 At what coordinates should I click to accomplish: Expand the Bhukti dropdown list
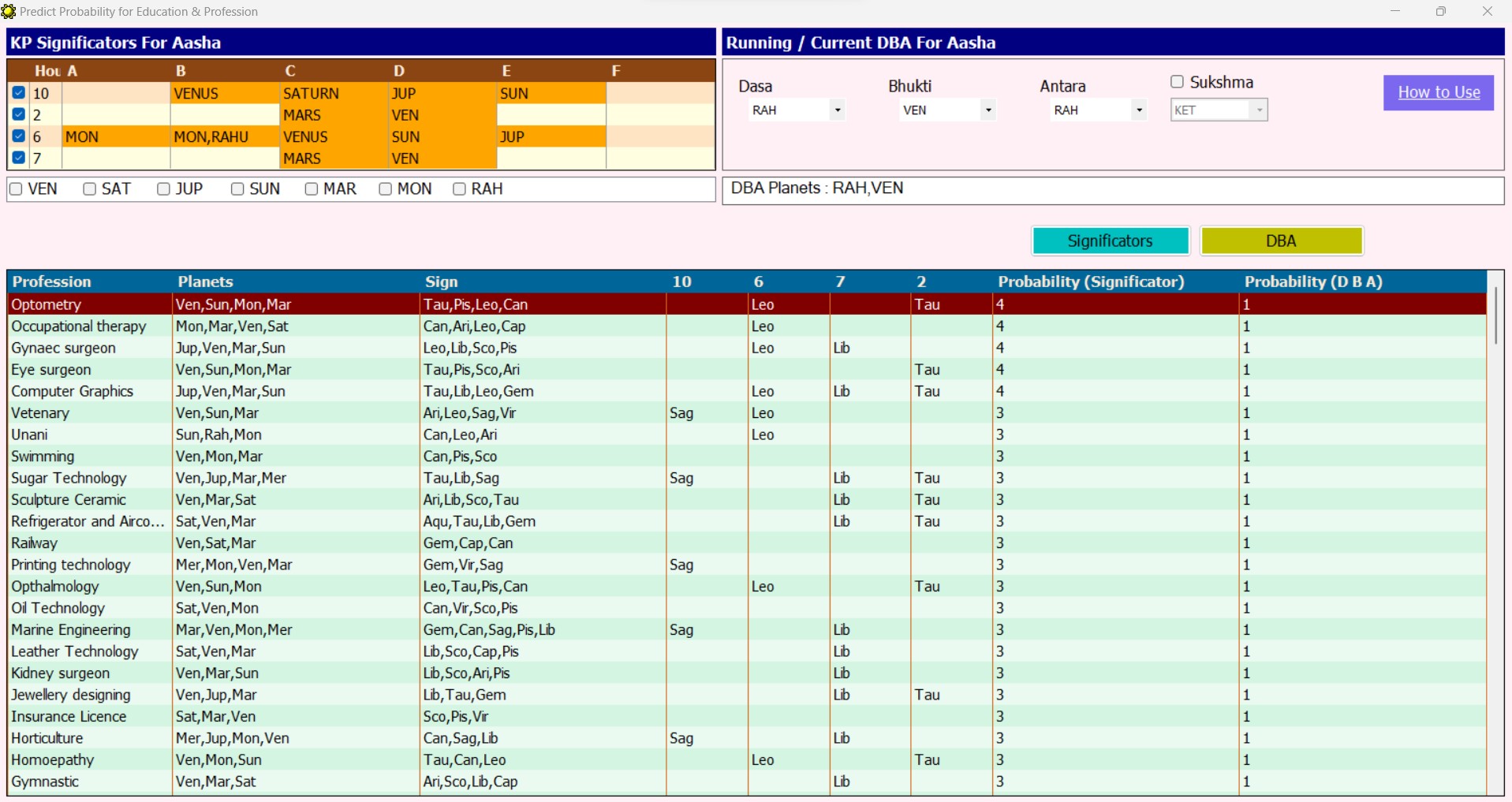(x=987, y=110)
